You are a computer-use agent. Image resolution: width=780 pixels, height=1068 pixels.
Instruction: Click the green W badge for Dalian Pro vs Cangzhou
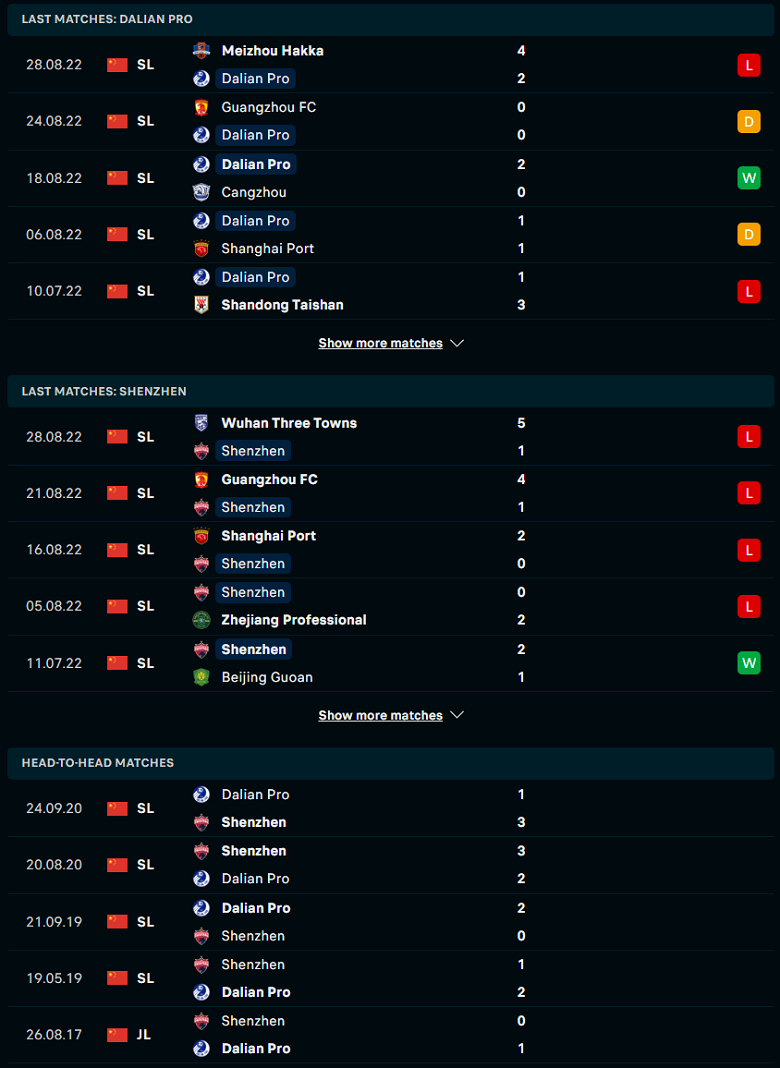(x=749, y=178)
